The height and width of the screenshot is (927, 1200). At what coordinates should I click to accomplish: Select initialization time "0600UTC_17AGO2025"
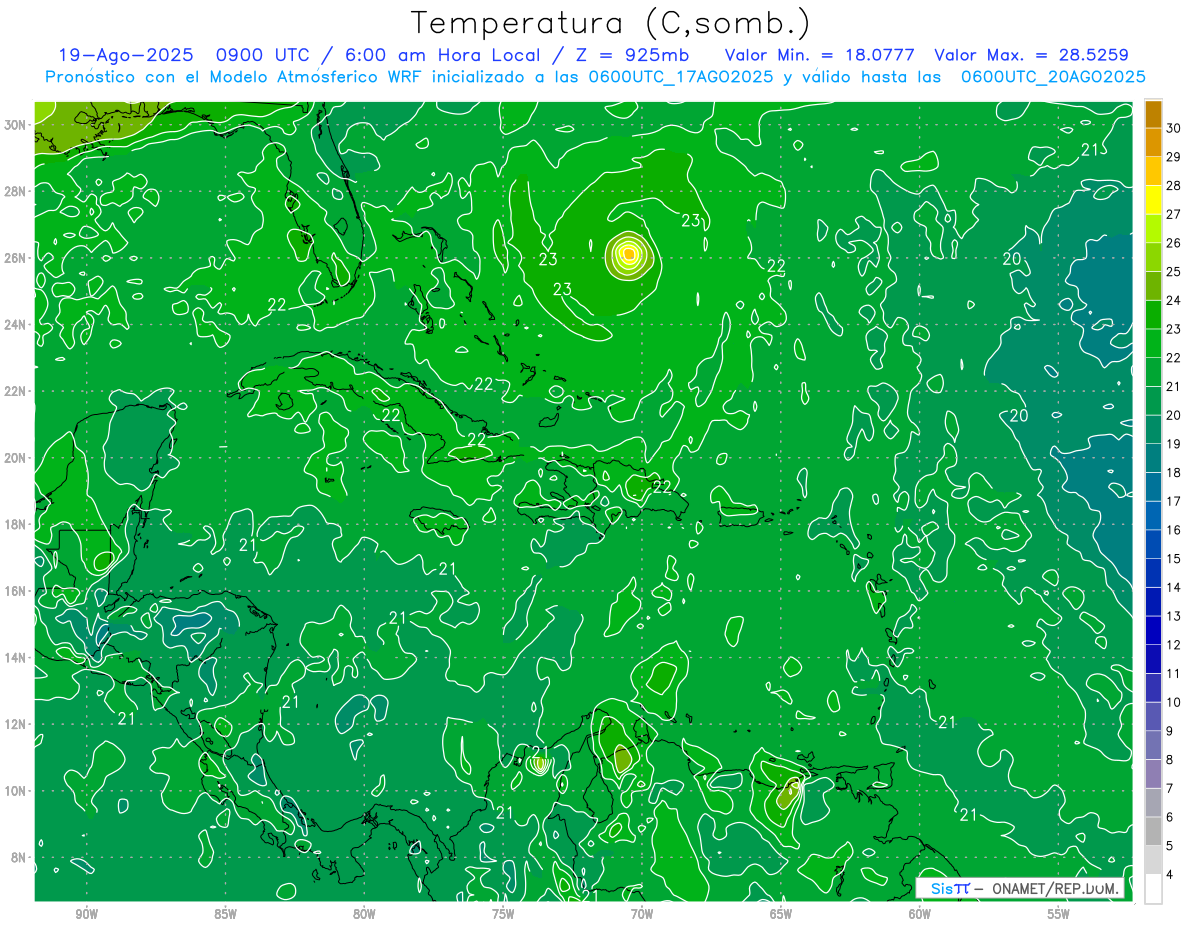coord(683,77)
